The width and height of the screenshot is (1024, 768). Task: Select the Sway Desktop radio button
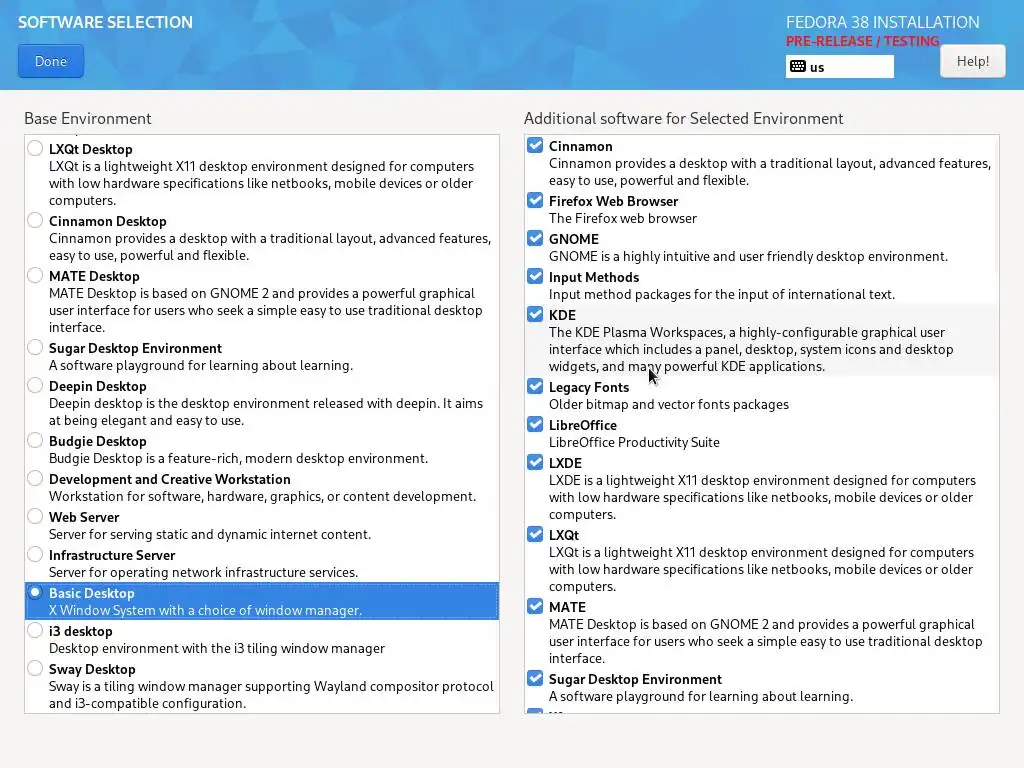click(x=35, y=668)
